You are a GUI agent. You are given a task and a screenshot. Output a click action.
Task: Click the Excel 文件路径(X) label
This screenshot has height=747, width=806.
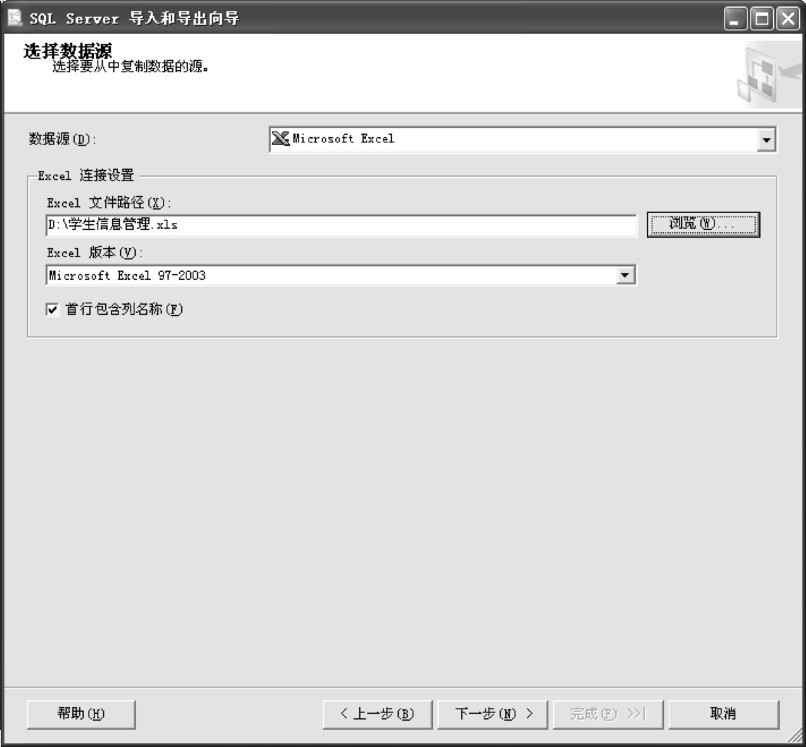109,203
